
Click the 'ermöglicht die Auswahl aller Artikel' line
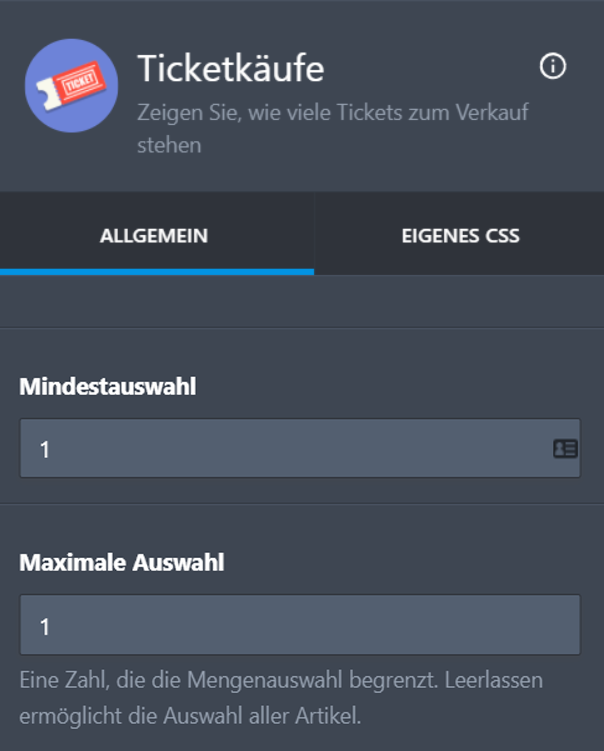coord(188,716)
